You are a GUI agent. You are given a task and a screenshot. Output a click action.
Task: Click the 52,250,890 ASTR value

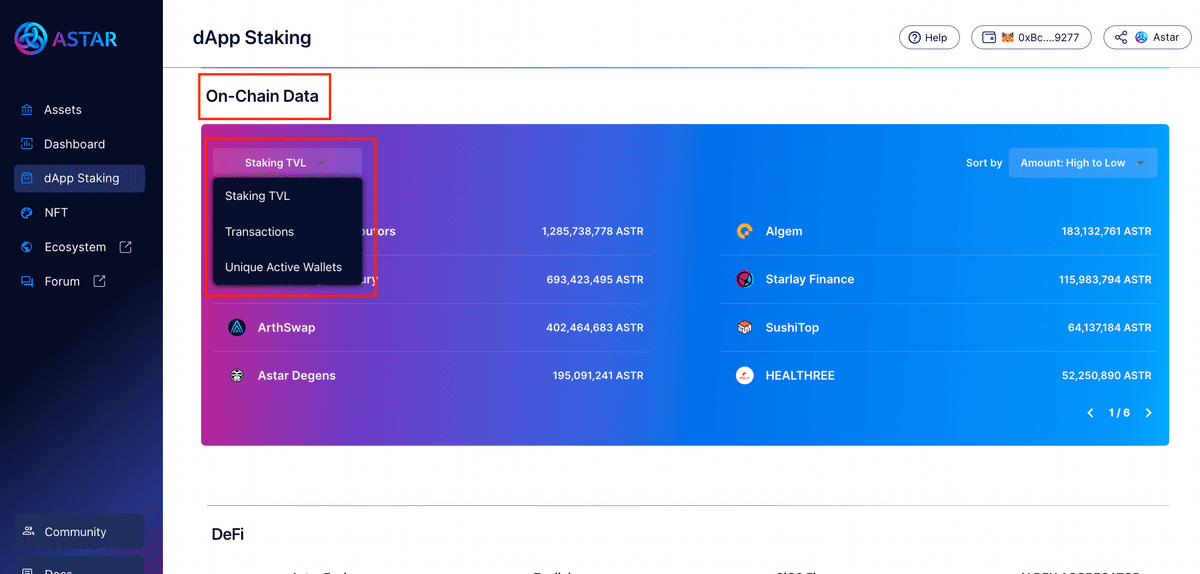tap(1109, 376)
